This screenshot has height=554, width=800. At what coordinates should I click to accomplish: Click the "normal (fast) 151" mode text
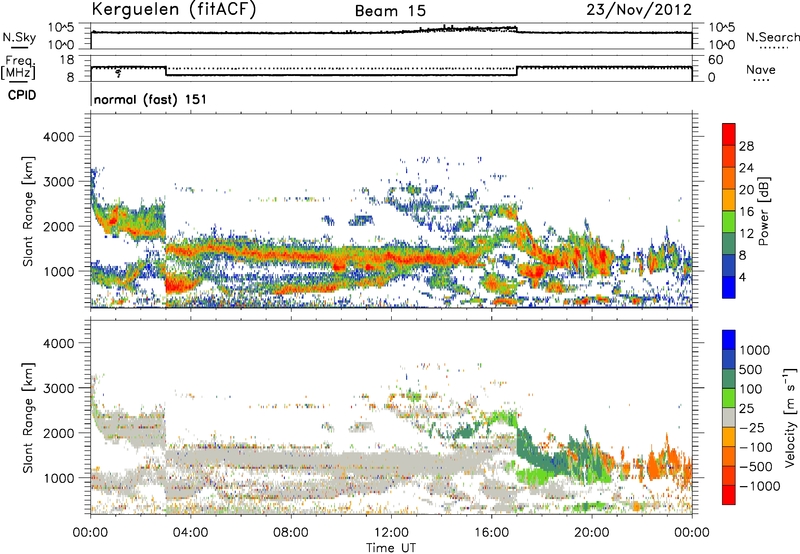pyautogui.click(x=150, y=99)
